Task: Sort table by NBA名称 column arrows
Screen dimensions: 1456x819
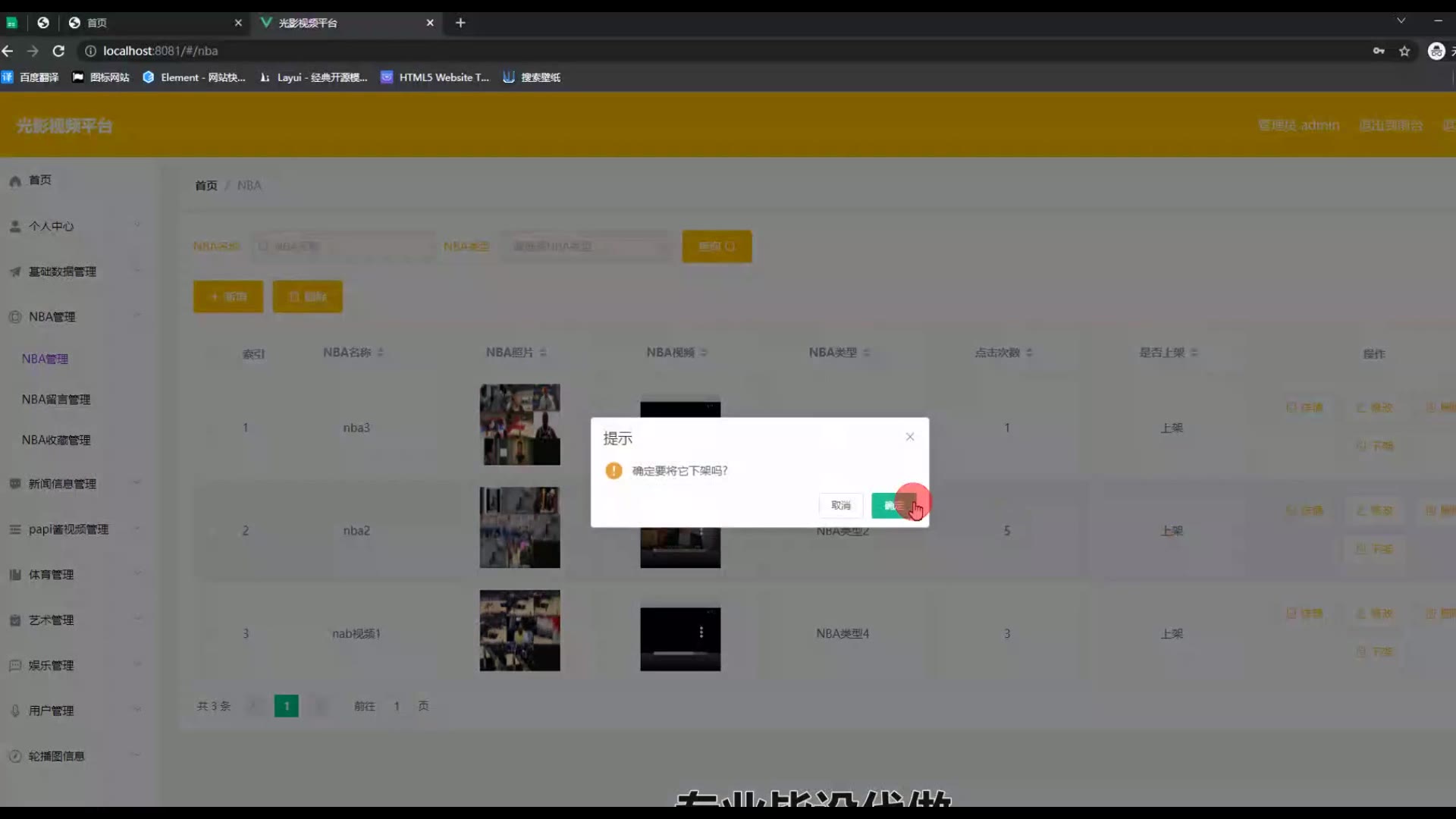Action: pos(381,353)
